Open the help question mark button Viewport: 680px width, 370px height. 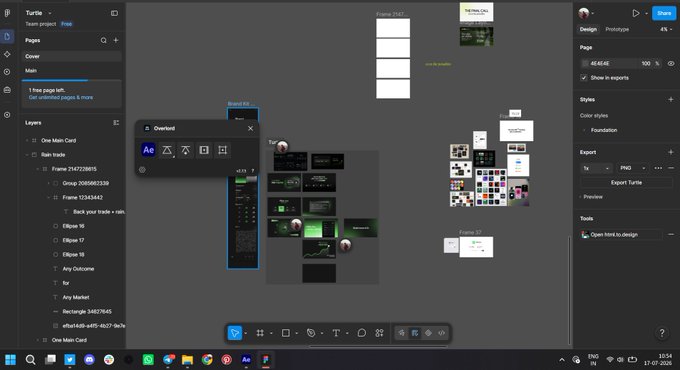[x=662, y=333]
